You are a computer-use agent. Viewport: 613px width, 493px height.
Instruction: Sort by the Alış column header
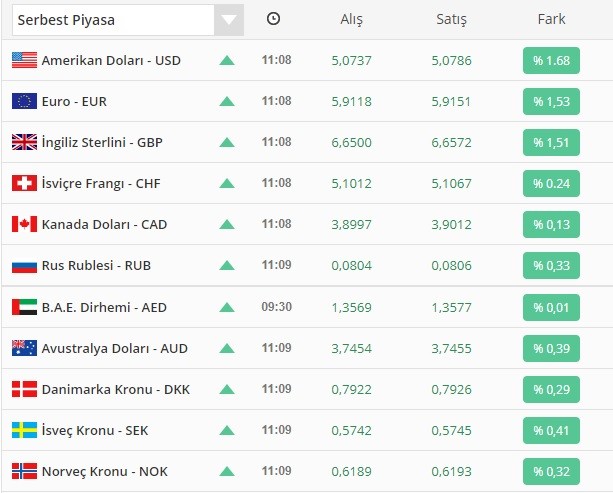tap(351, 19)
